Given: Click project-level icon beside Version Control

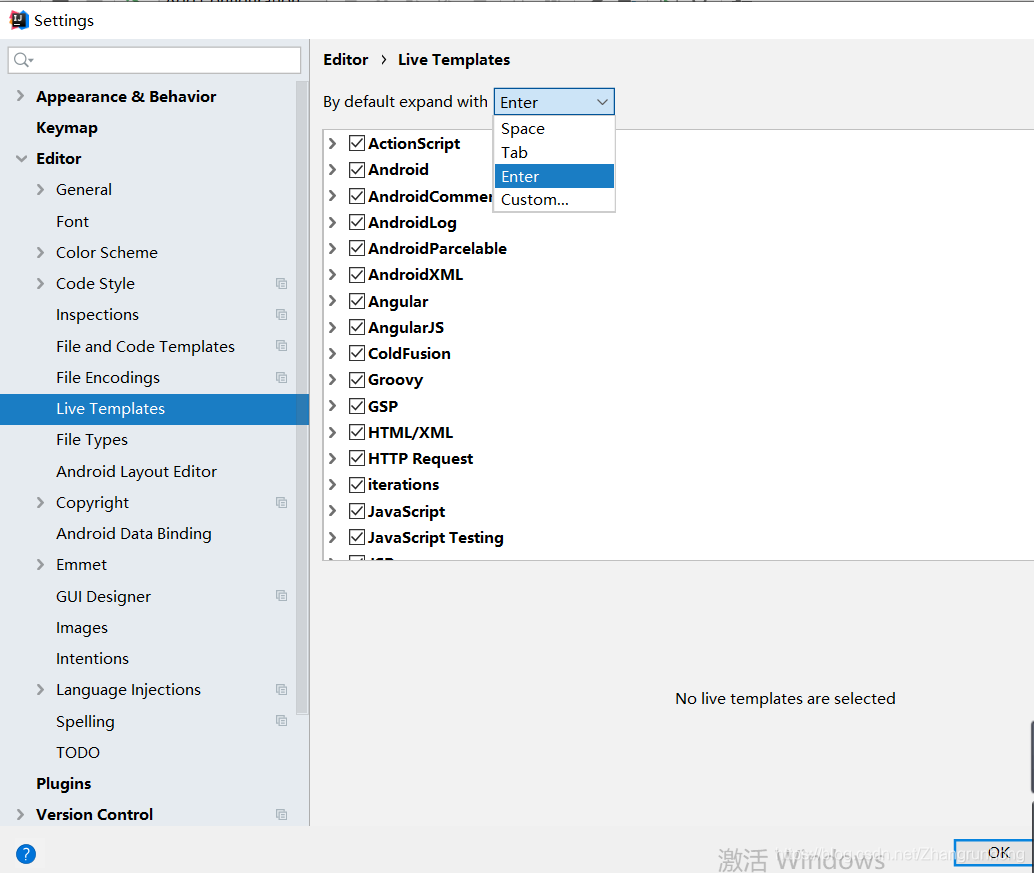Looking at the screenshot, I should tap(282, 814).
